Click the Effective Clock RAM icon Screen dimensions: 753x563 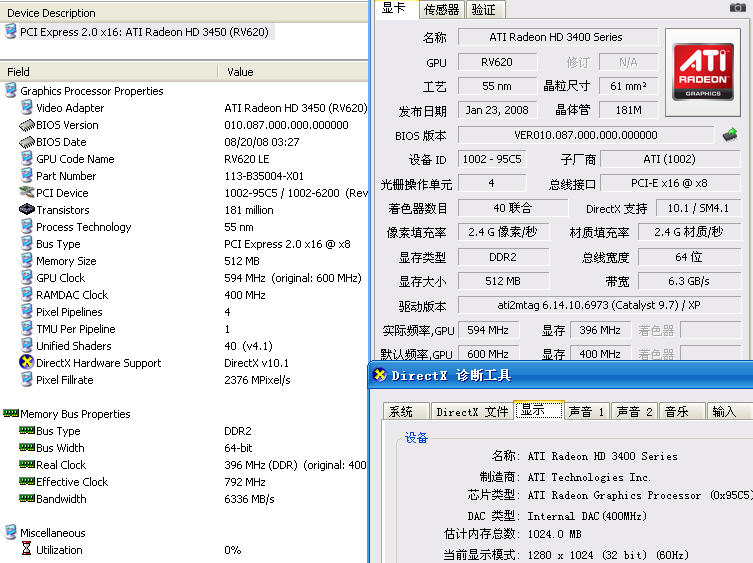[27, 481]
